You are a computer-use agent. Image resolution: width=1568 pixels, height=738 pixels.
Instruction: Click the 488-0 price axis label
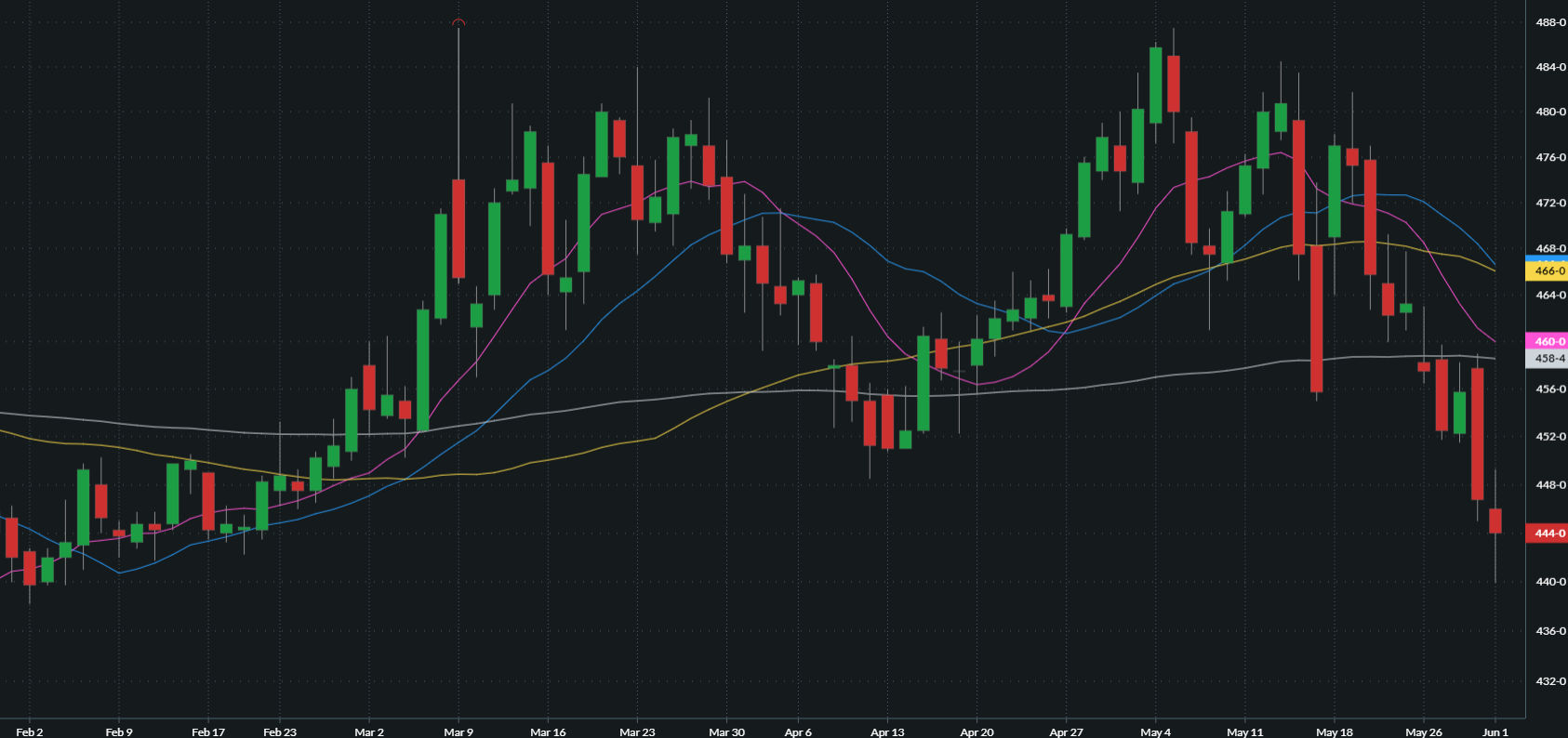tap(1550, 22)
